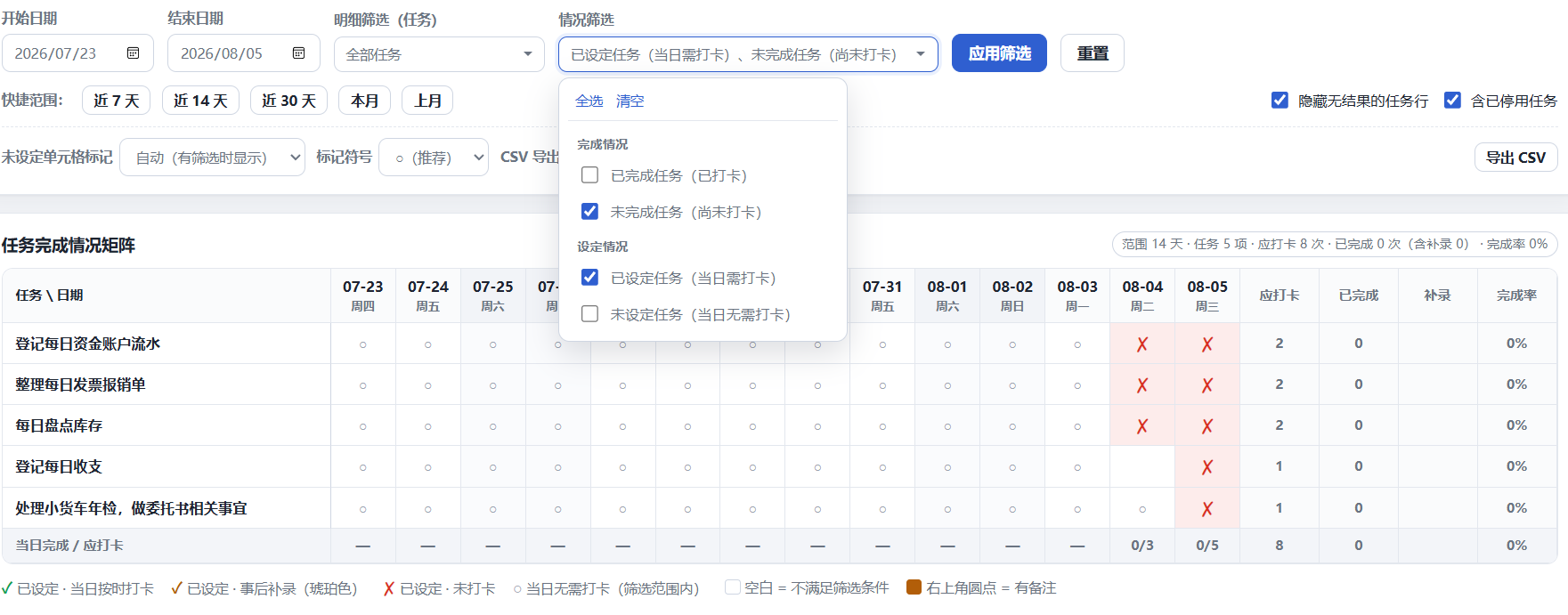Click the red X for 登记每日资金账户流水 on 08-05

(x=1207, y=344)
